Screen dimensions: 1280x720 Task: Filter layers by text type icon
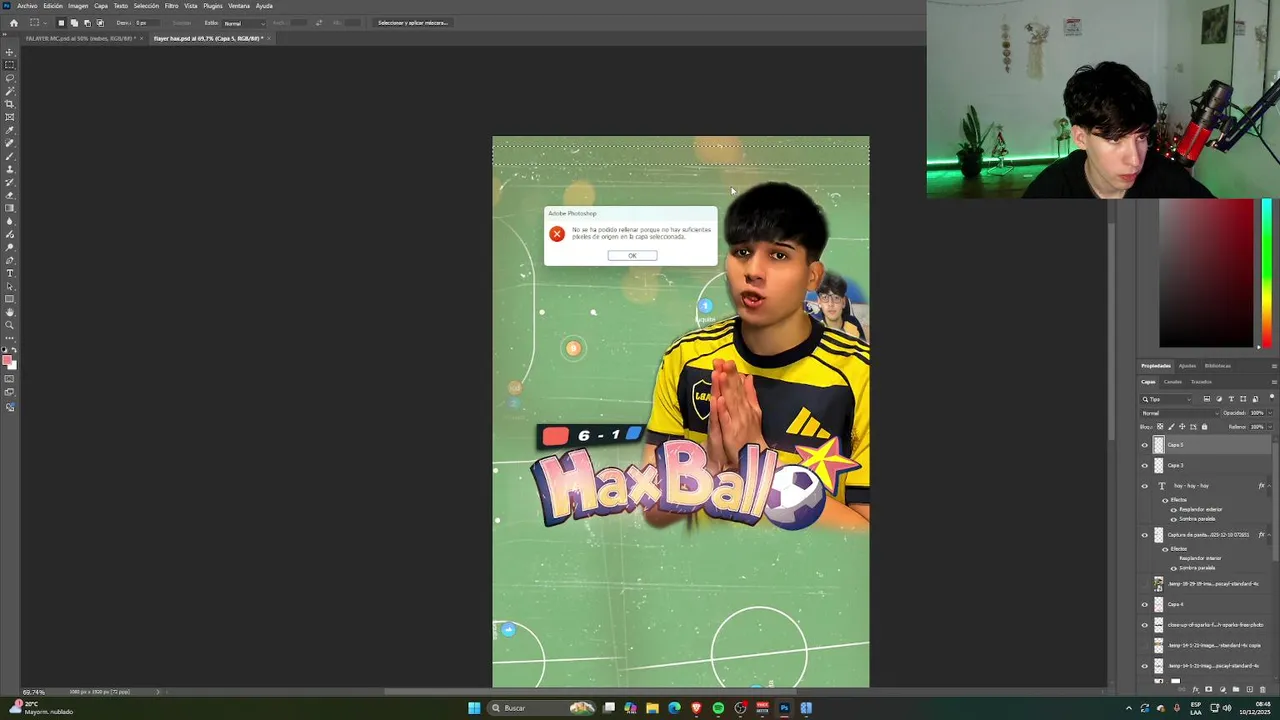[1231, 399]
